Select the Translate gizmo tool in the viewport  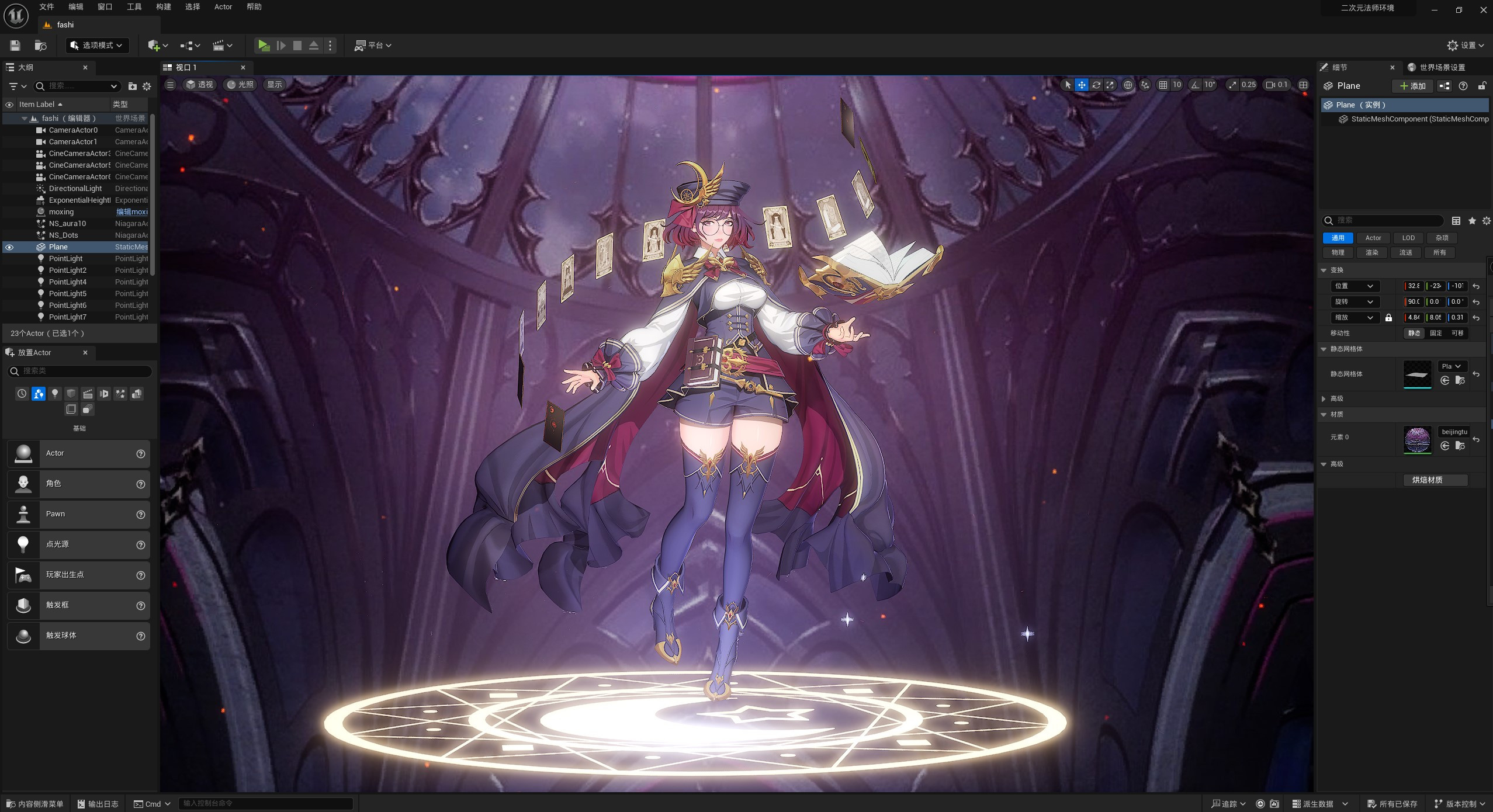[x=1082, y=85]
